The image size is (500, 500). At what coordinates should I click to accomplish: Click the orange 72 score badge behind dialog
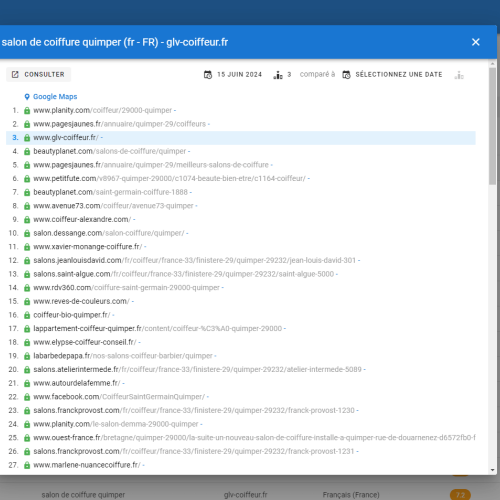pyautogui.click(x=460, y=495)
